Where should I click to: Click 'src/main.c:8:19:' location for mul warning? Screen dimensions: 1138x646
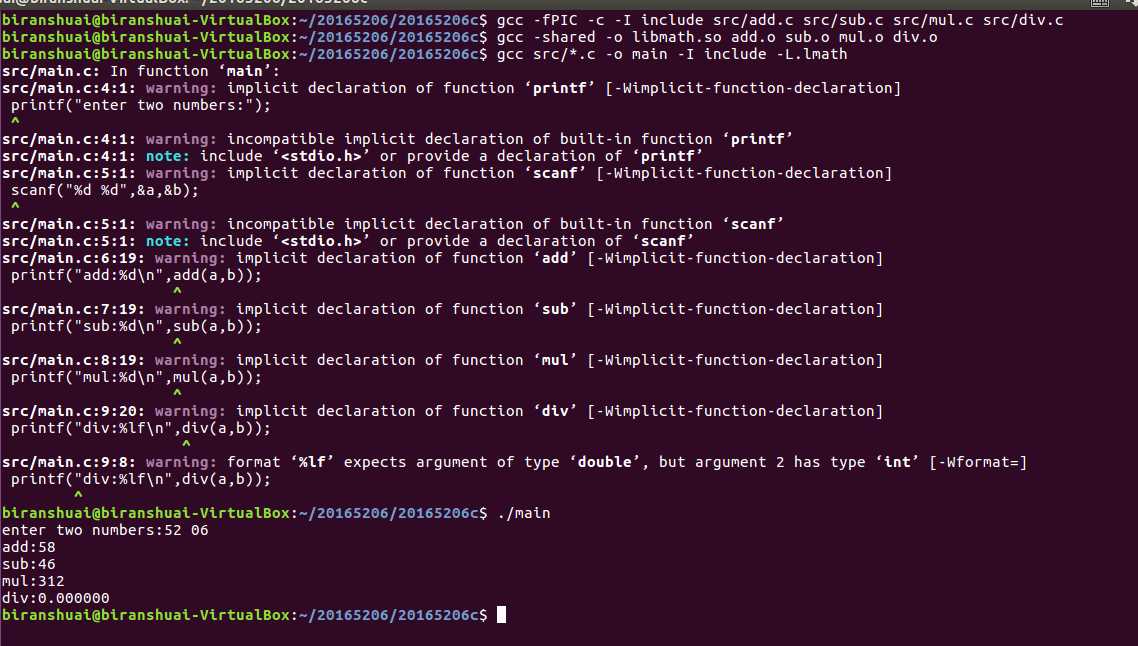[x=73, y=360]
